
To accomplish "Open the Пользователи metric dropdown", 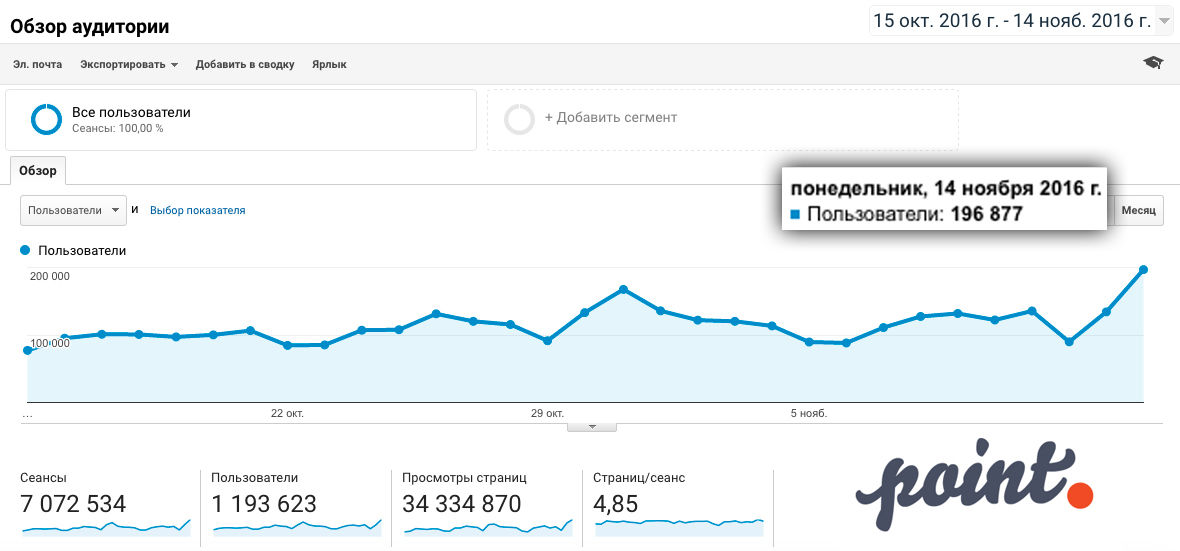I will (x=73, y=211).
